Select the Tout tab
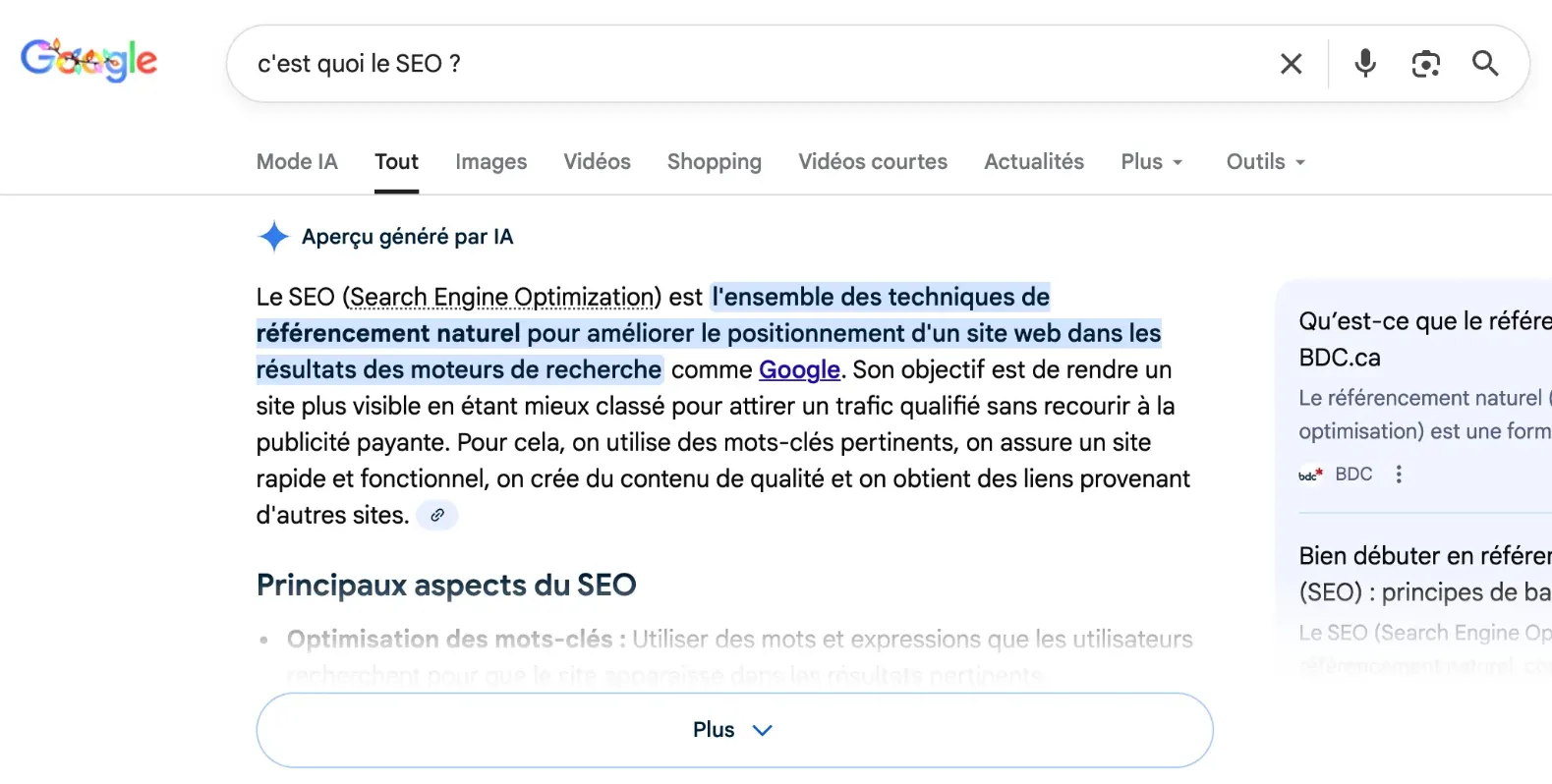 pyautogui.click(x=396, y=162)
